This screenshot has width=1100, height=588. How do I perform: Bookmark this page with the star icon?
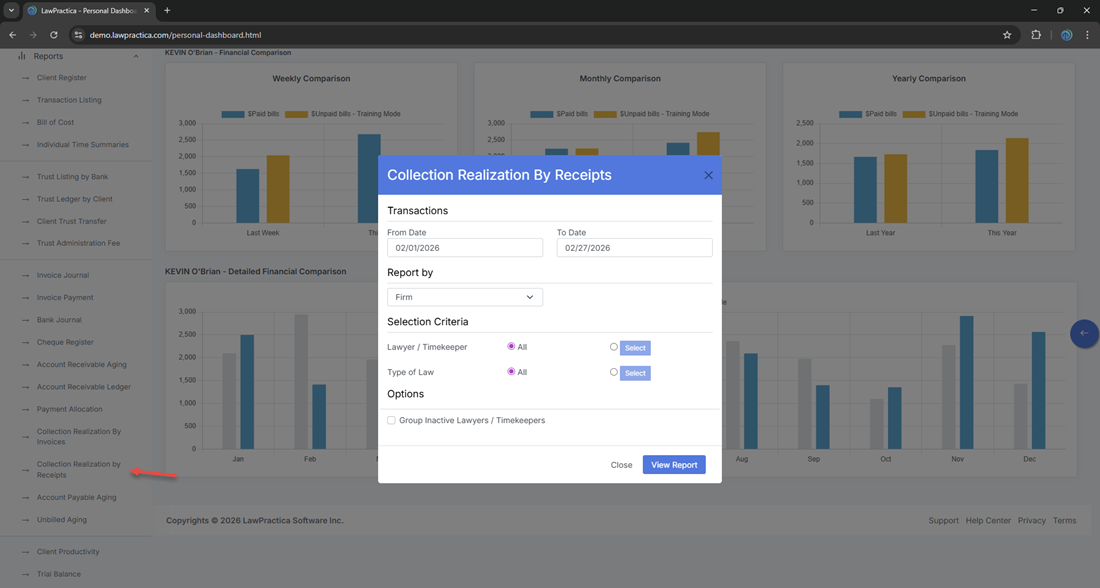1007,35
